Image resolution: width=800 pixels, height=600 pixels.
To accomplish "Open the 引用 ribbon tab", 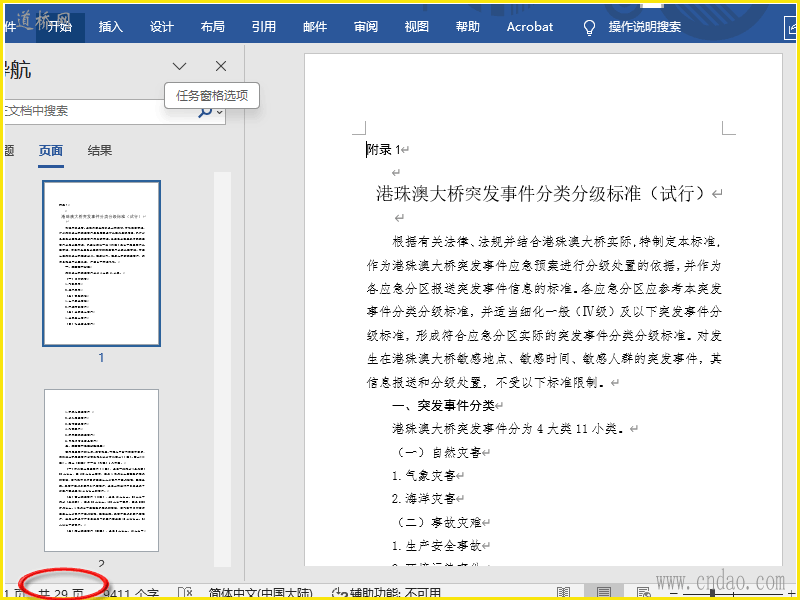I will click(x=264, y=27).
